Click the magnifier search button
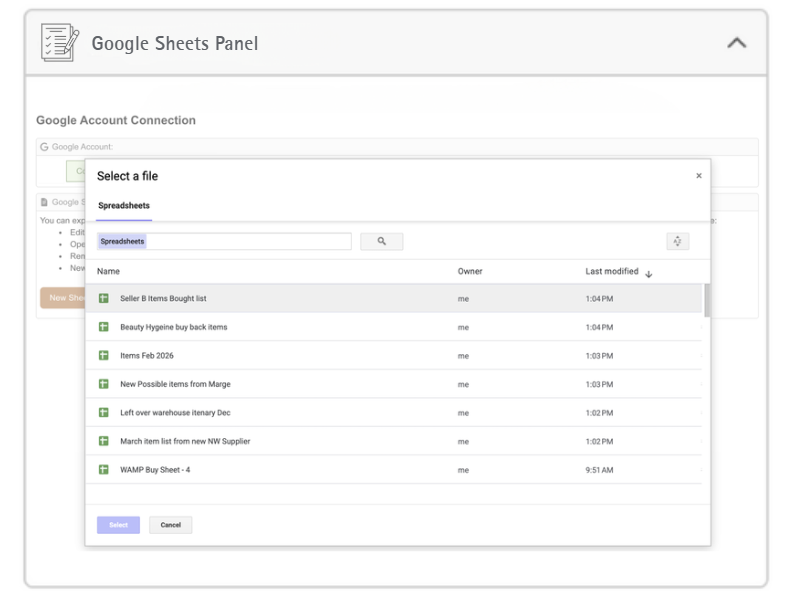The width and height of the screenshot is (787, 591). pos(381,242)
